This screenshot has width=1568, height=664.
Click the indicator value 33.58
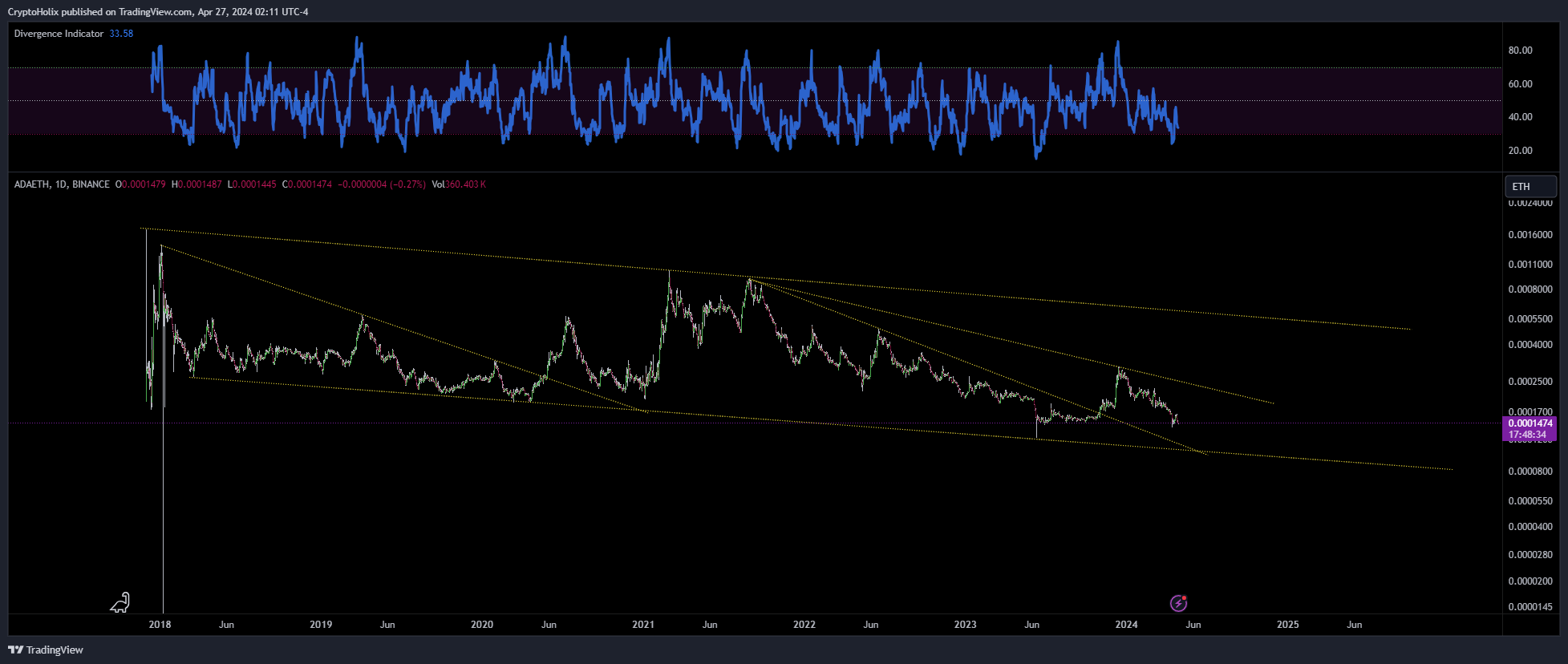pos(121,34)
